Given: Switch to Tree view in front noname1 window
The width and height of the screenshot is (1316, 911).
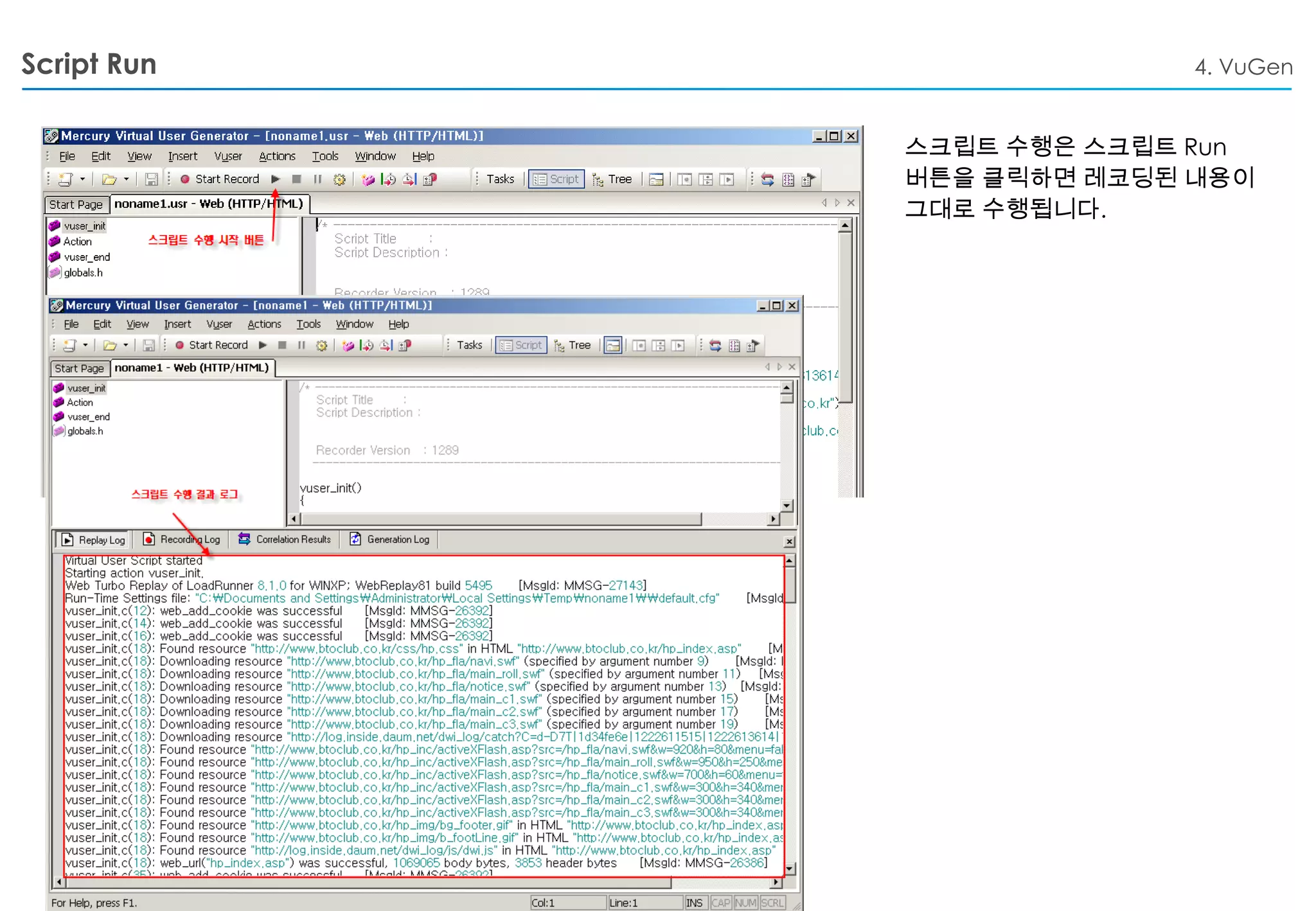Looking at the screenshot, I should tap(573, 345).
